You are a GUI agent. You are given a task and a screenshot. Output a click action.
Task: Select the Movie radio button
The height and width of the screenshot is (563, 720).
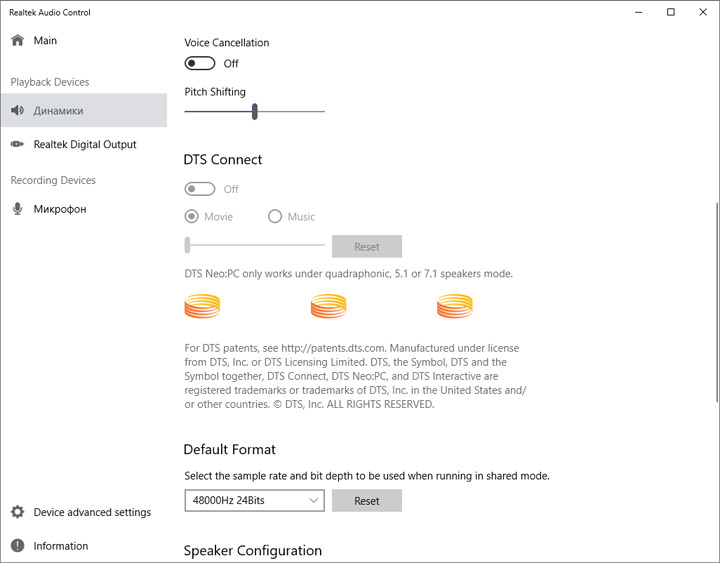[x=192, y=216]
